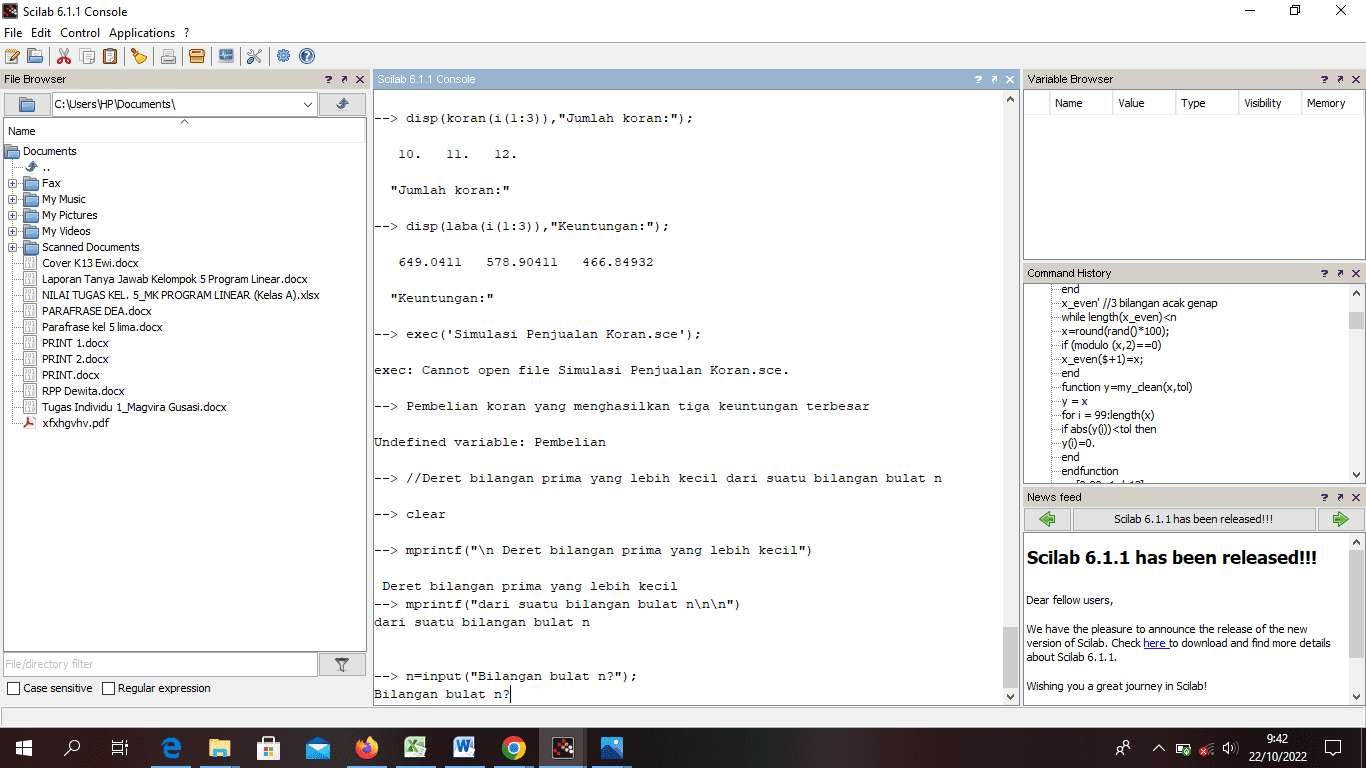The height and width of the screenshot is (768, 1366).
Task: Click the Open file toolbar icon
Action: pyautogui.click(x=35, y=56)
